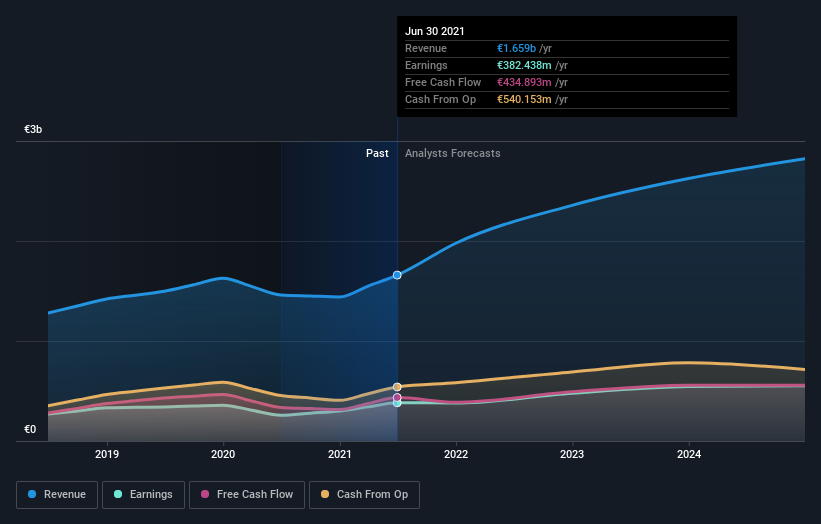This screenshot has height=524, width=821.
Task: Toggle the Cash From Op legend button
Action: [x=364, y=495]
